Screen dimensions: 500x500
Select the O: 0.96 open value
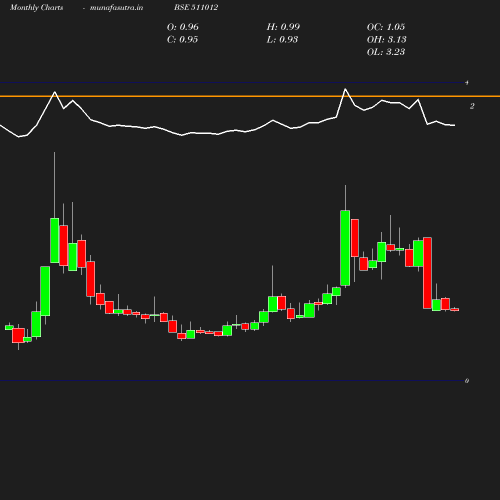[x=183, y=27]
